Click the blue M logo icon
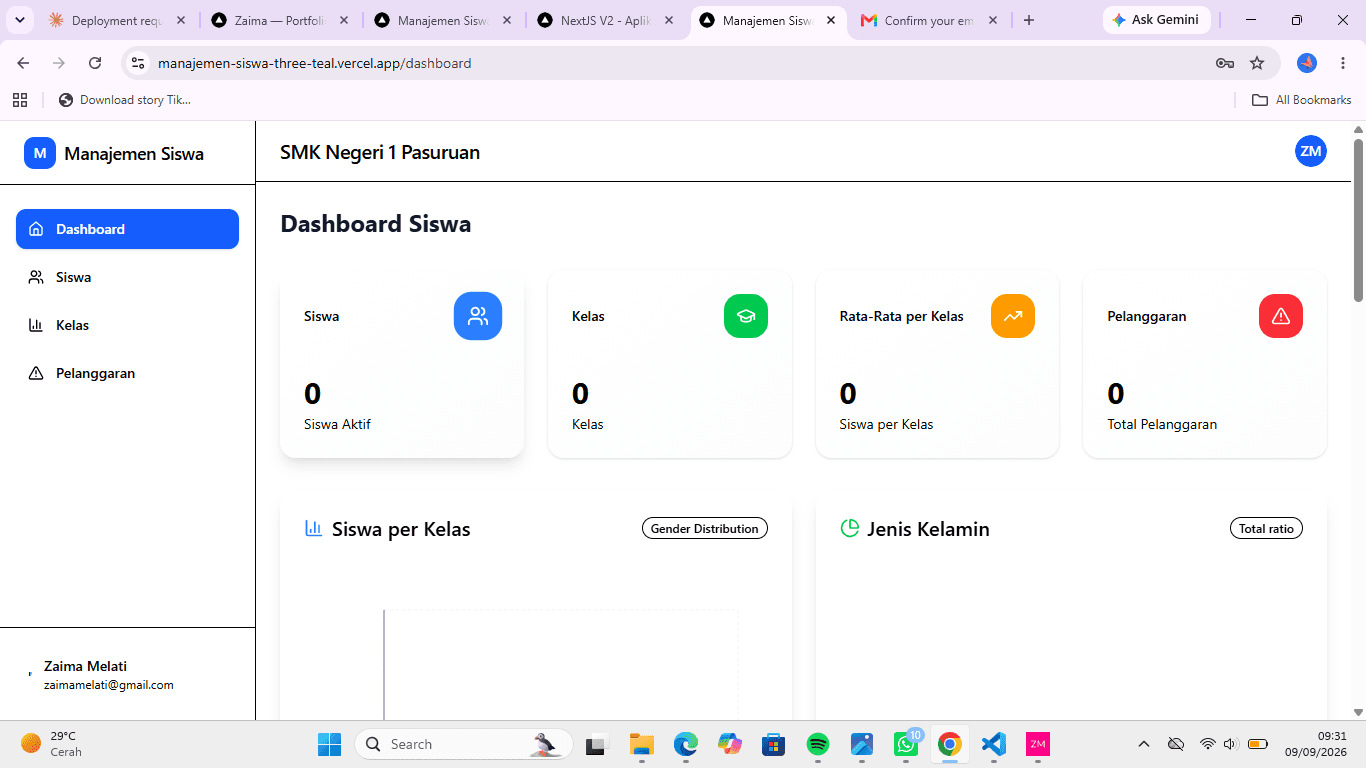The width and height of the screenshot is (1366, 768). 40,153
